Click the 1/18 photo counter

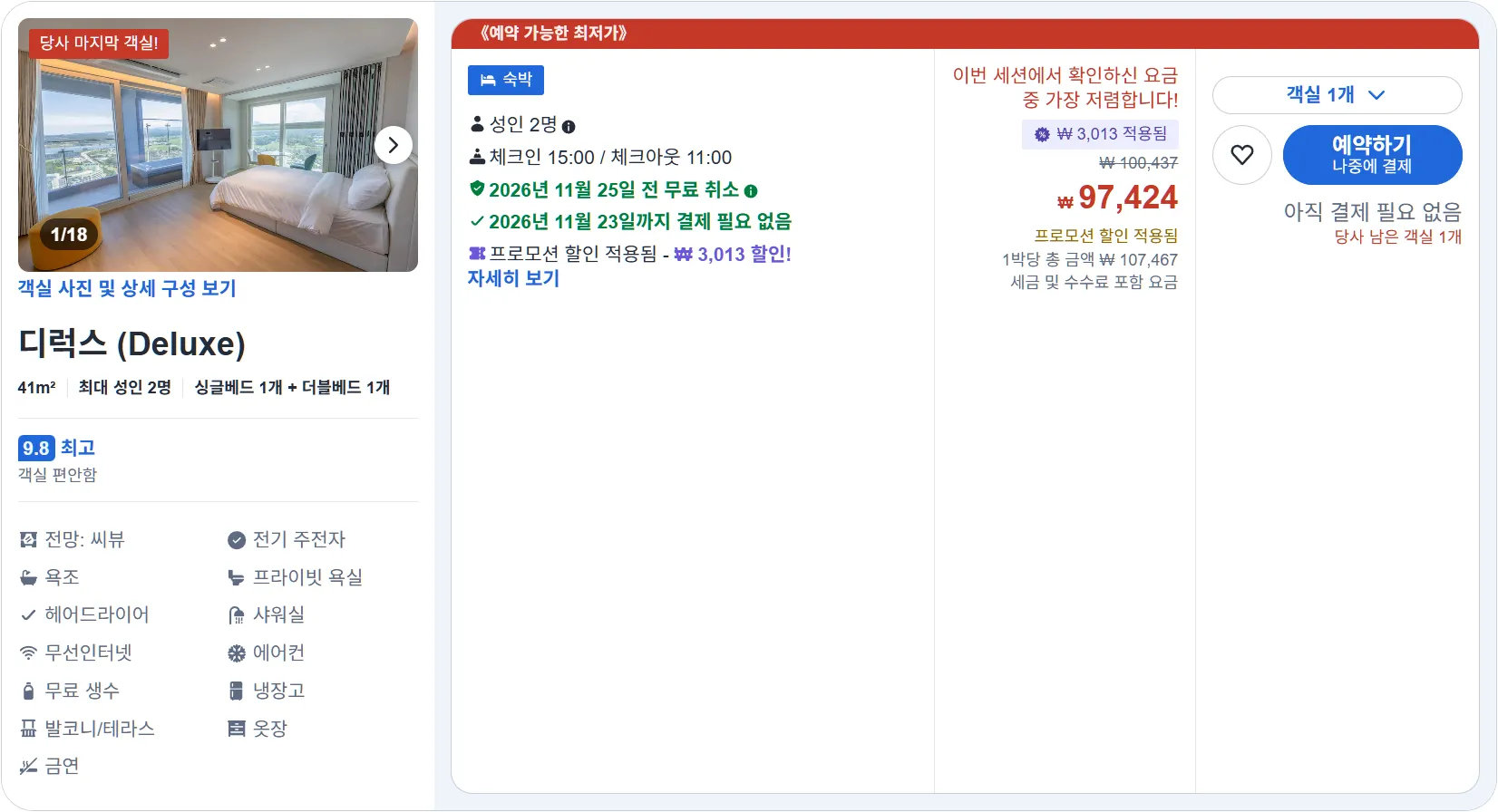[69, 235]
